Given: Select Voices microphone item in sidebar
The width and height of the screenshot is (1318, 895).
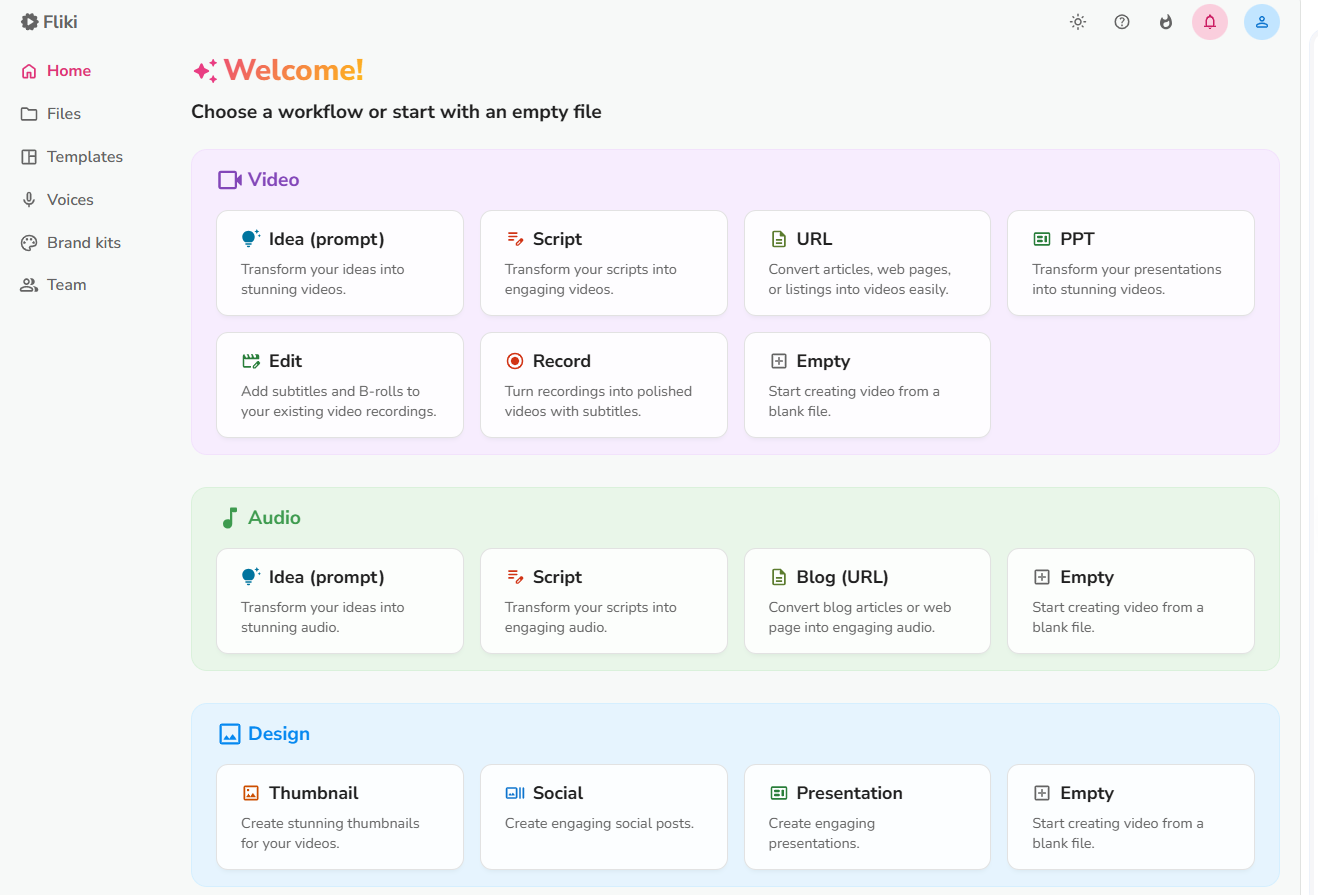Looking at the screenshot, I should point(69,200).
